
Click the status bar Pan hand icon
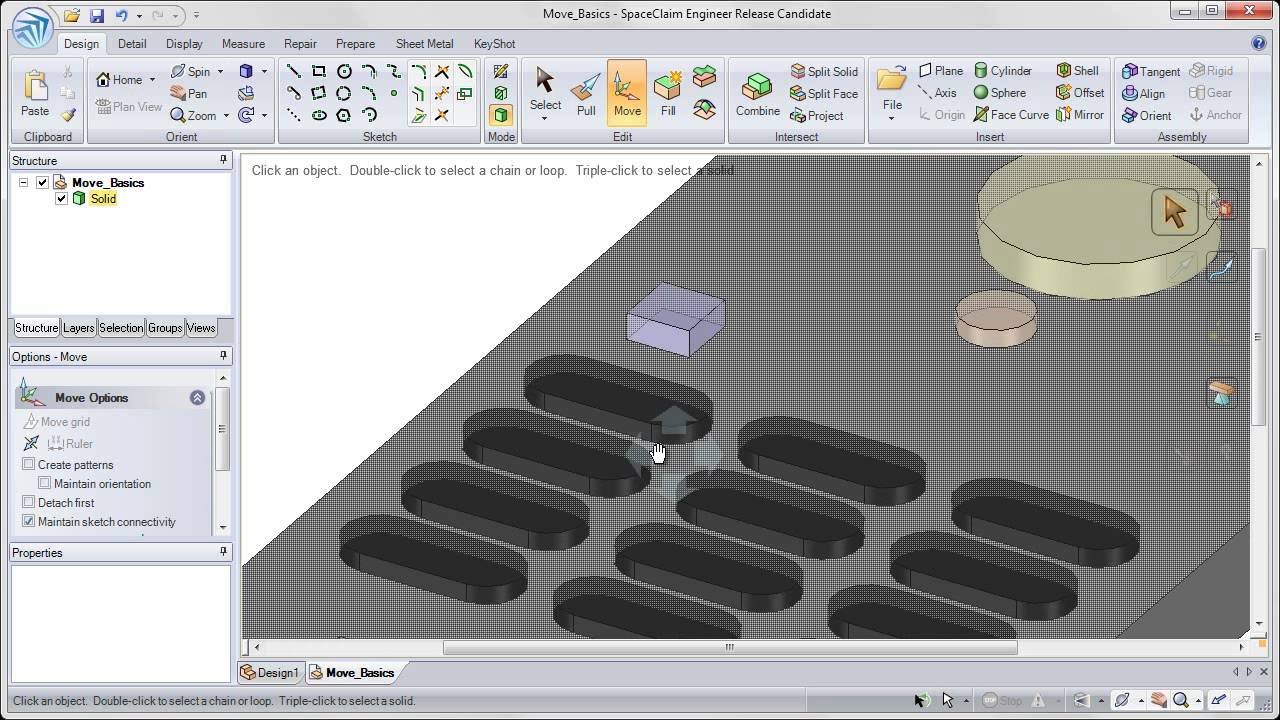click(1159, 700)
